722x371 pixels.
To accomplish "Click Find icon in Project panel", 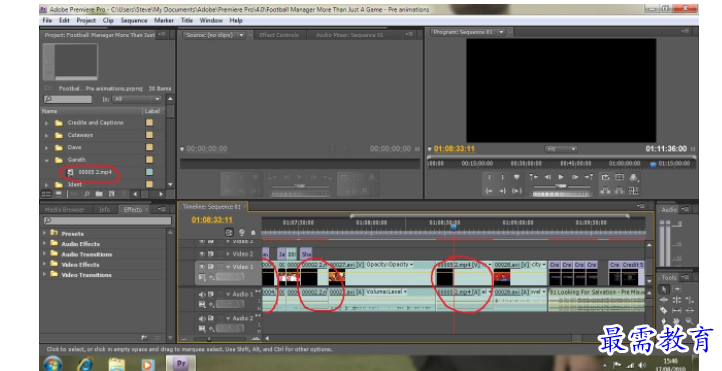I will pyautogui.click(x=87, y=194).
